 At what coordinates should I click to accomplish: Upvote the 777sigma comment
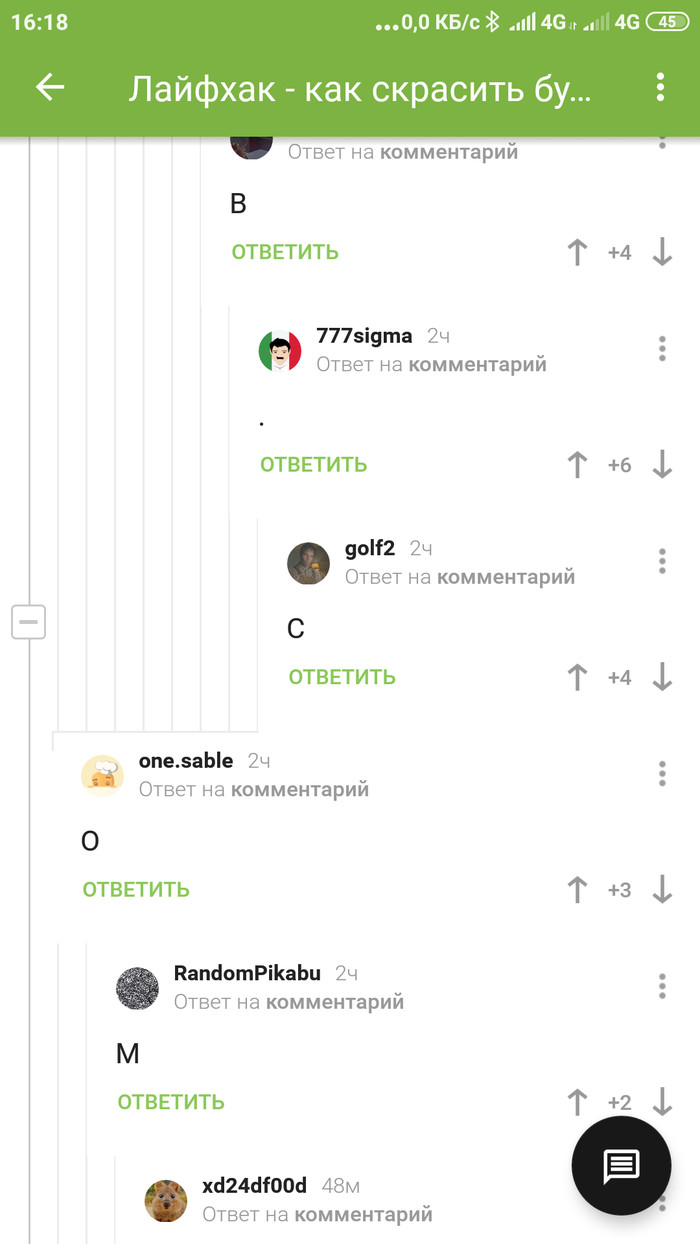coord(577,465)
